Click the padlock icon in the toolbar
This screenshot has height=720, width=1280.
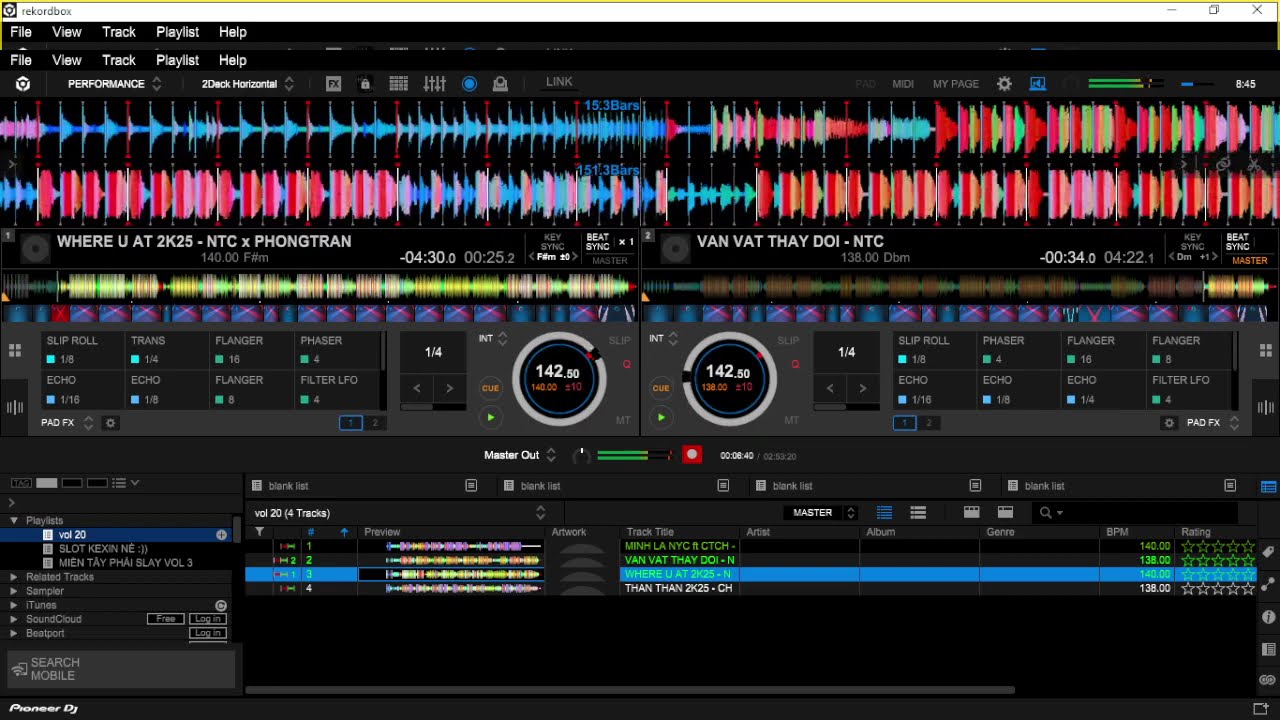tap(365, 84)
